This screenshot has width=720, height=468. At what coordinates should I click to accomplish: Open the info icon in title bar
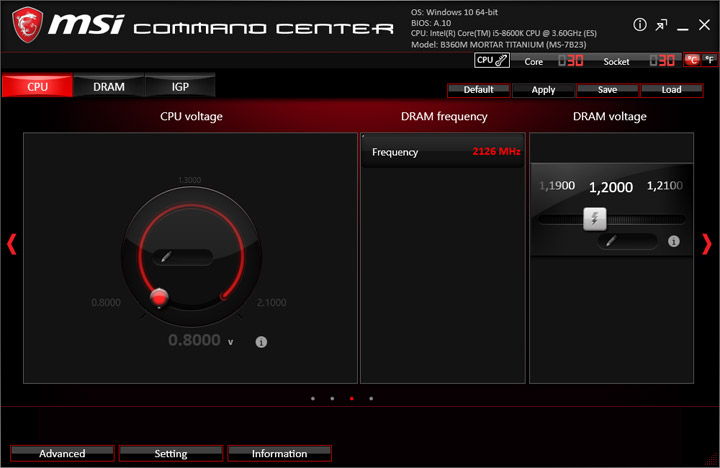[640, 25]
